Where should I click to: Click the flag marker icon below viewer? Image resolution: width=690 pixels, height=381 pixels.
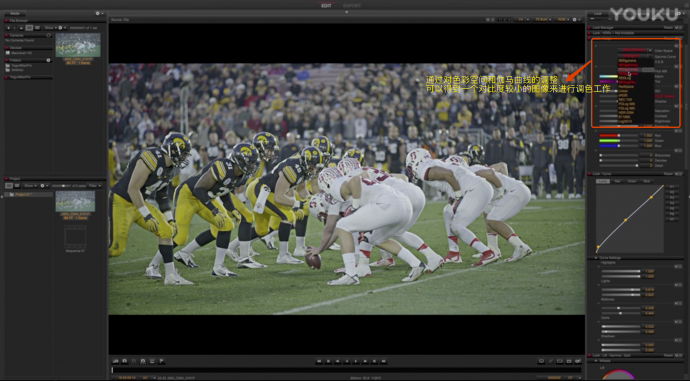[161, 361]
